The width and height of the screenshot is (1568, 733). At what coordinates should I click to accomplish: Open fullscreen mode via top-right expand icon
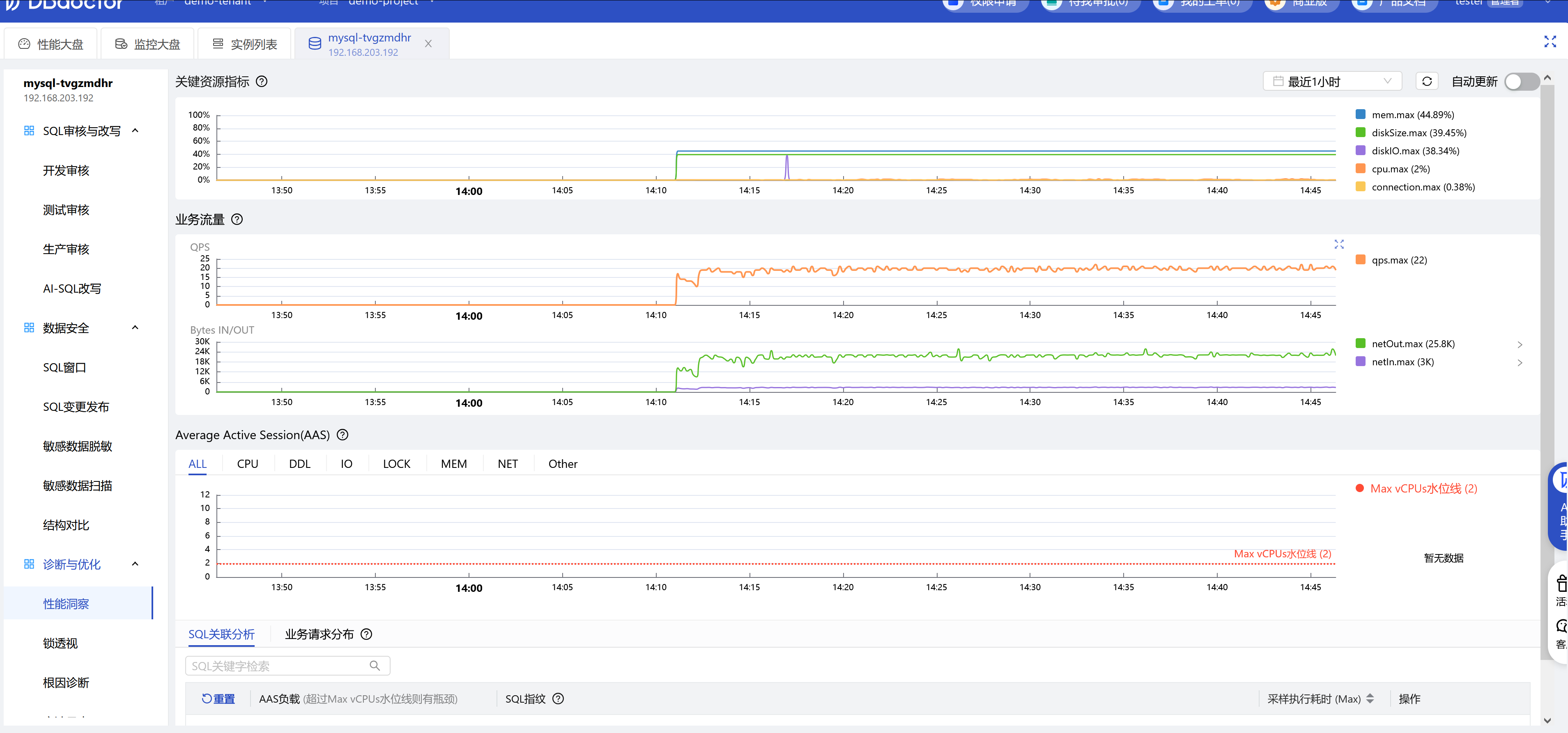1550,41
